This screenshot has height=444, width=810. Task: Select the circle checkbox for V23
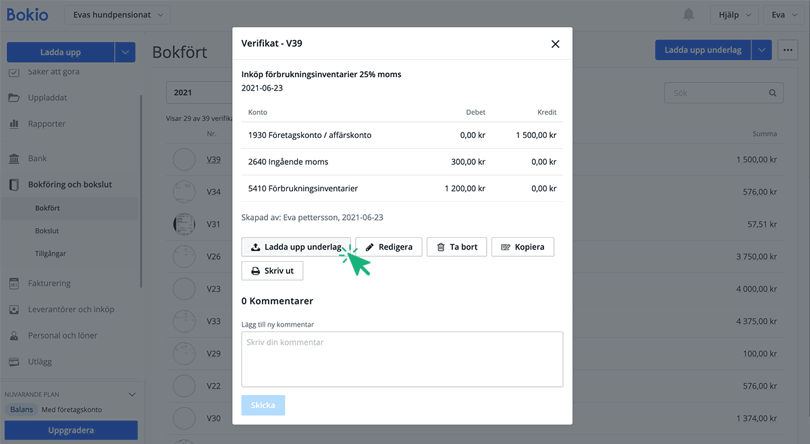point(184,289)
